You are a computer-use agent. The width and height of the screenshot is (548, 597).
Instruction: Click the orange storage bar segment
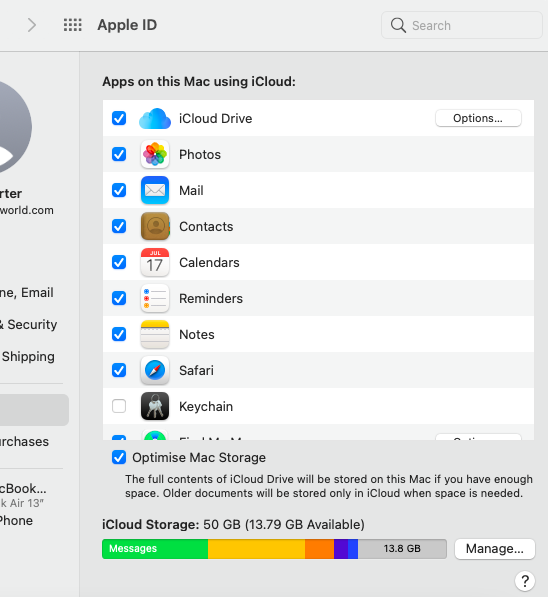pyautogui.click(x=320, y=549)
